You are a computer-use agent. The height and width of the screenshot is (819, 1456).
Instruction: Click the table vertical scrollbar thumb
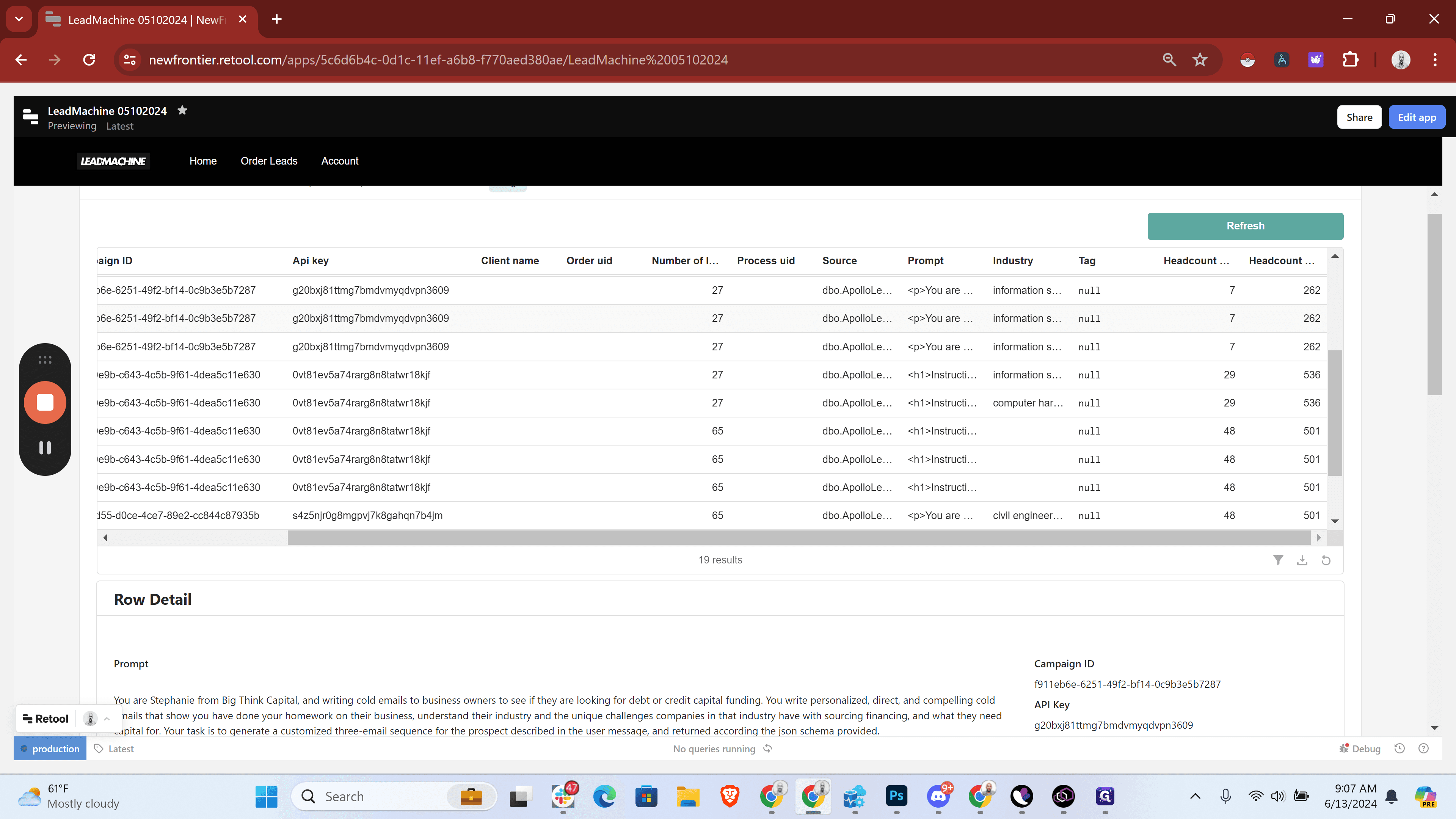pyautogui.click(x=1335, y=413)
